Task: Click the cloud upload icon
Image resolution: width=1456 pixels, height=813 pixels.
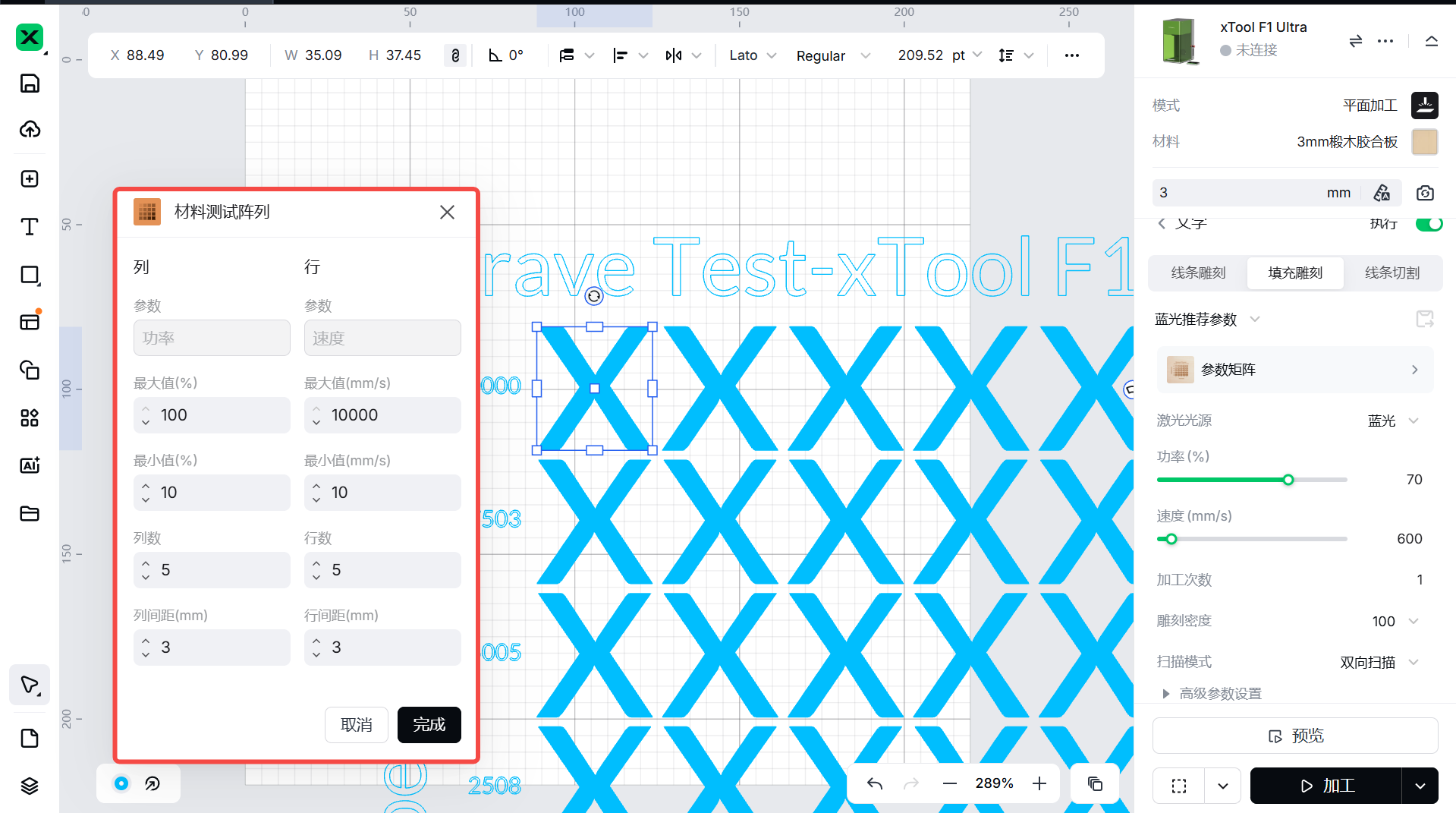Action: (x=30, y=130)
